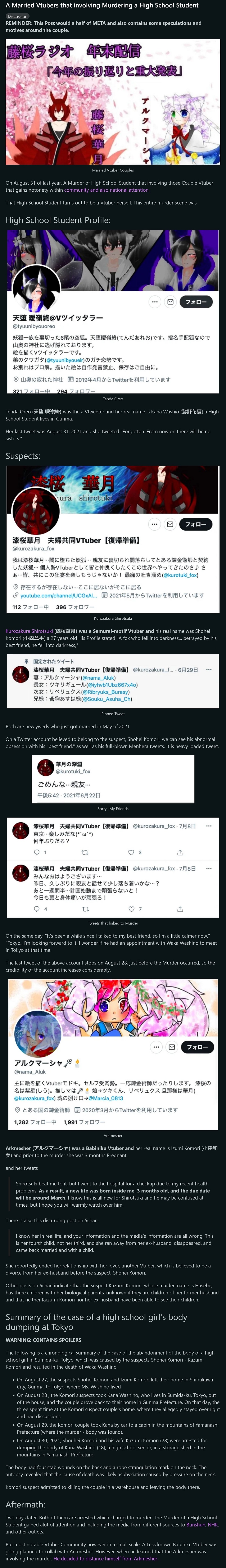Click the share icon on the second July 8 tweet

tap(180, 909)
